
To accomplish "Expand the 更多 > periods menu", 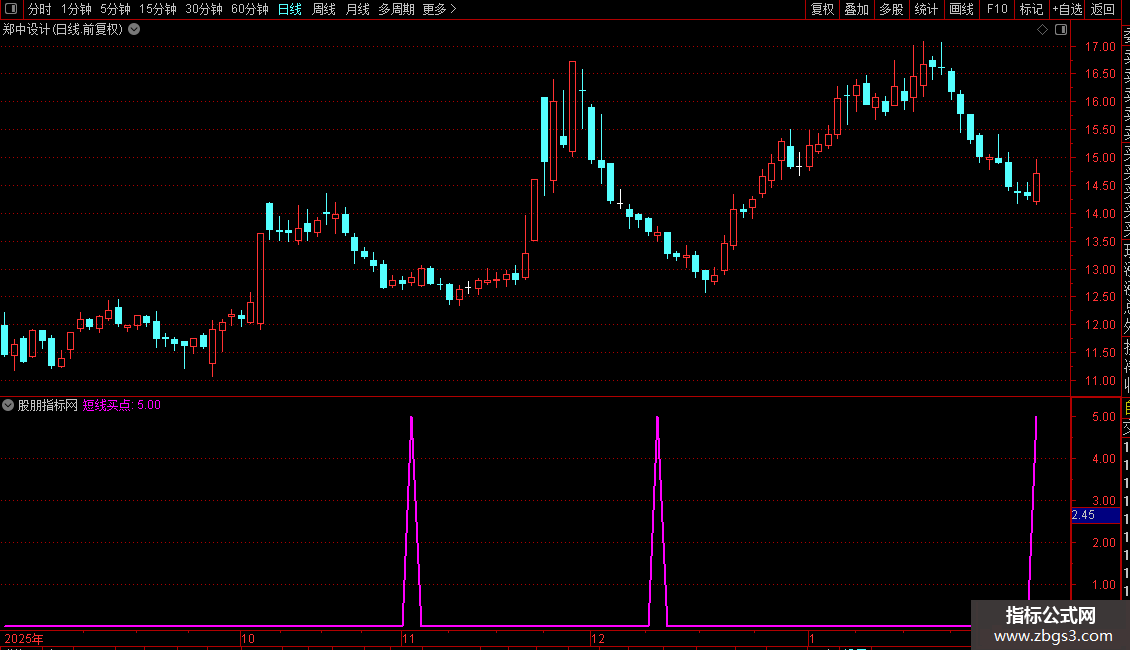I will pos(440,9).
